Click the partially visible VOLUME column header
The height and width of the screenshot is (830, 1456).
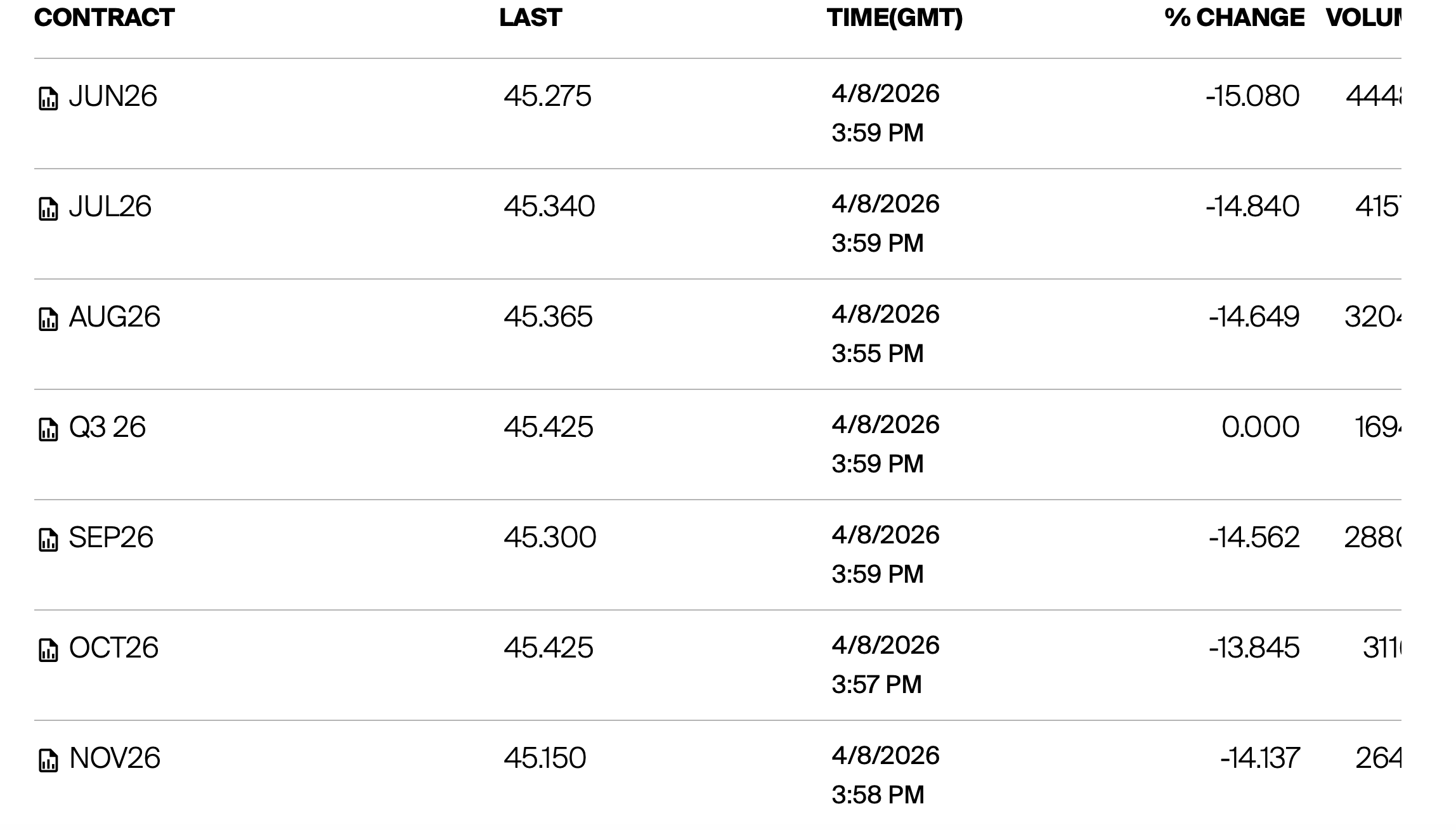[x=1363, y=18]
